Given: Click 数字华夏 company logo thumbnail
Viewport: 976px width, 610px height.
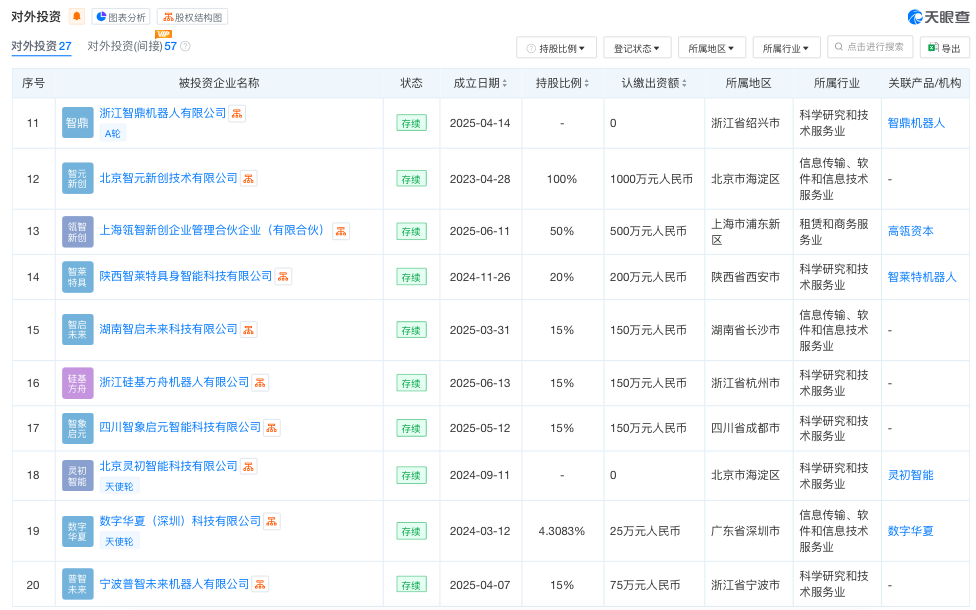Looking at the screenshot, I should (x=77, y=531).
